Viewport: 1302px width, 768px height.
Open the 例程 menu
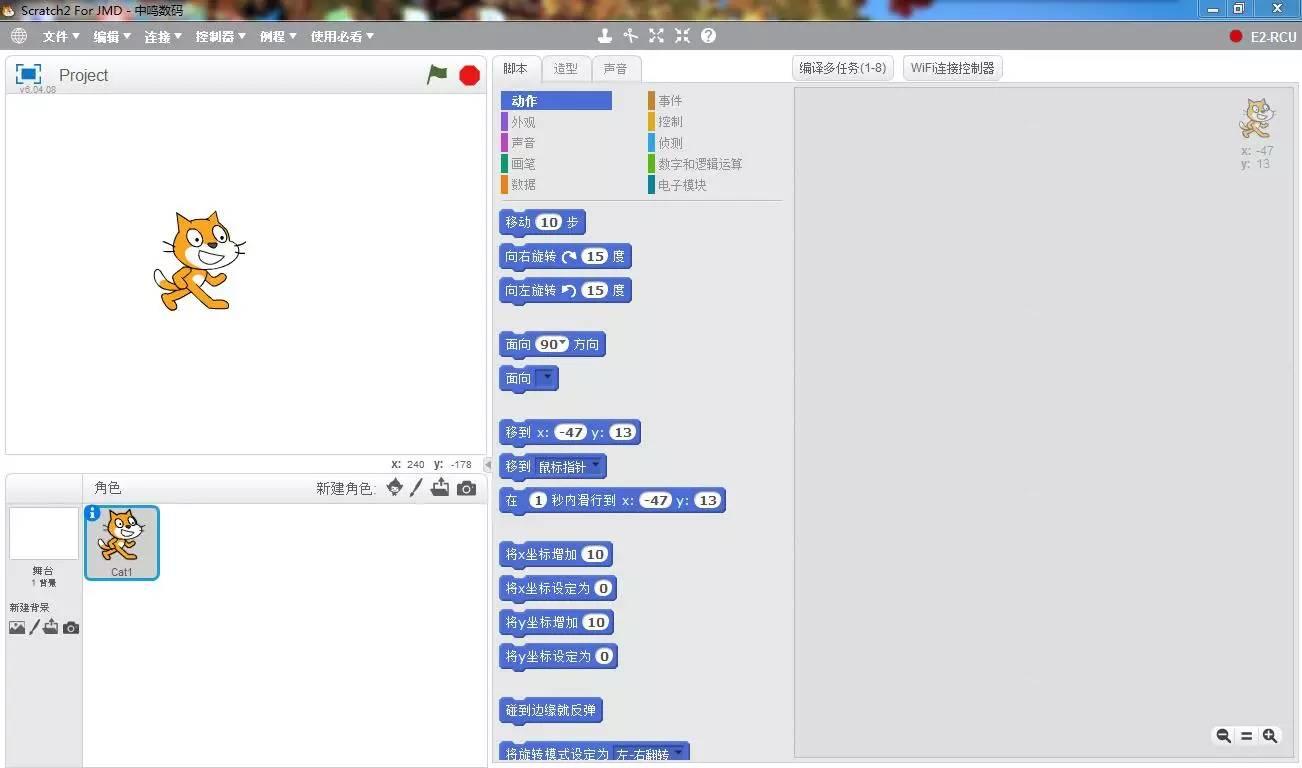click(278, 36)
